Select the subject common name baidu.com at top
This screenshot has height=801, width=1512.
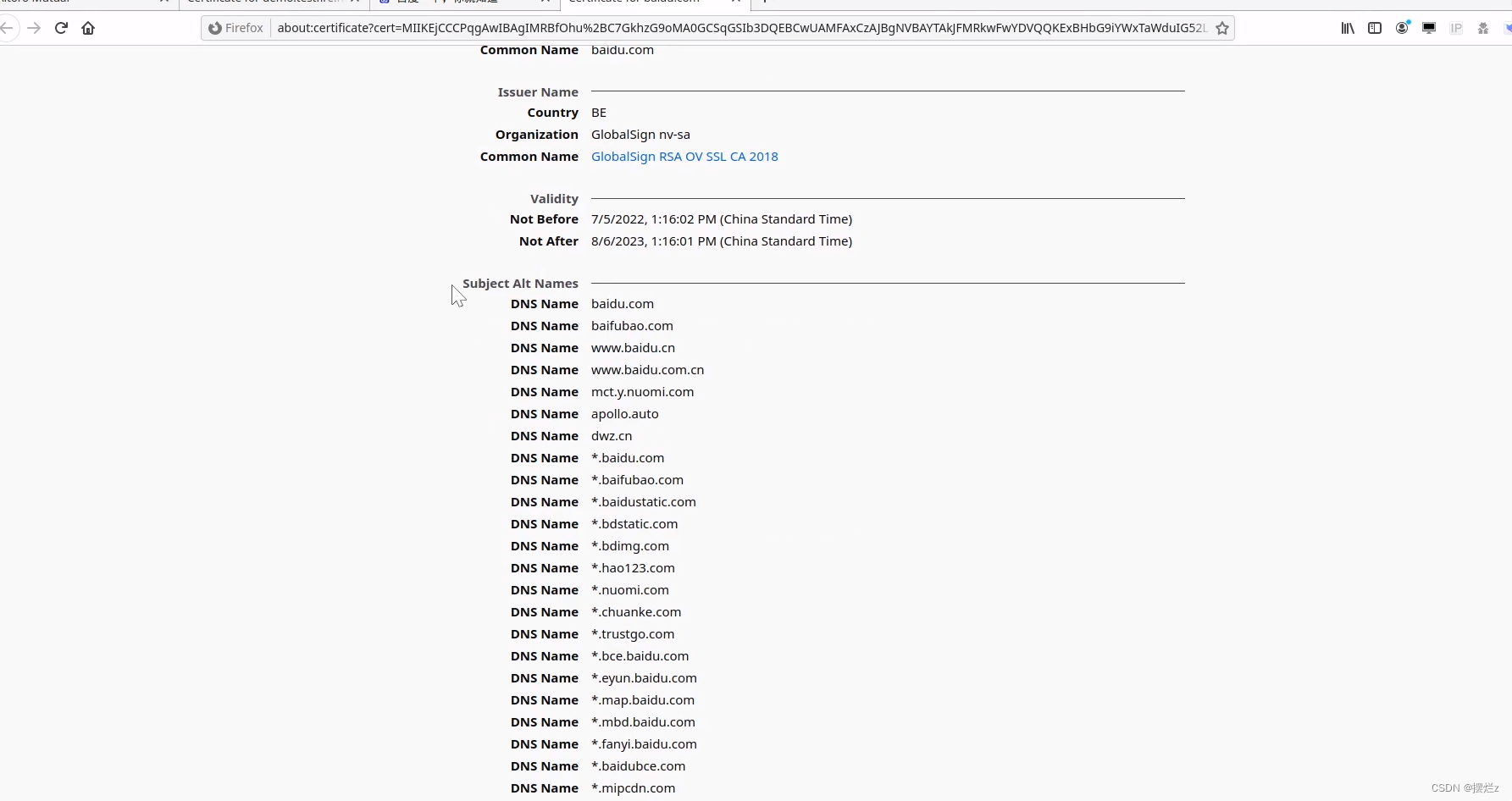623,50
